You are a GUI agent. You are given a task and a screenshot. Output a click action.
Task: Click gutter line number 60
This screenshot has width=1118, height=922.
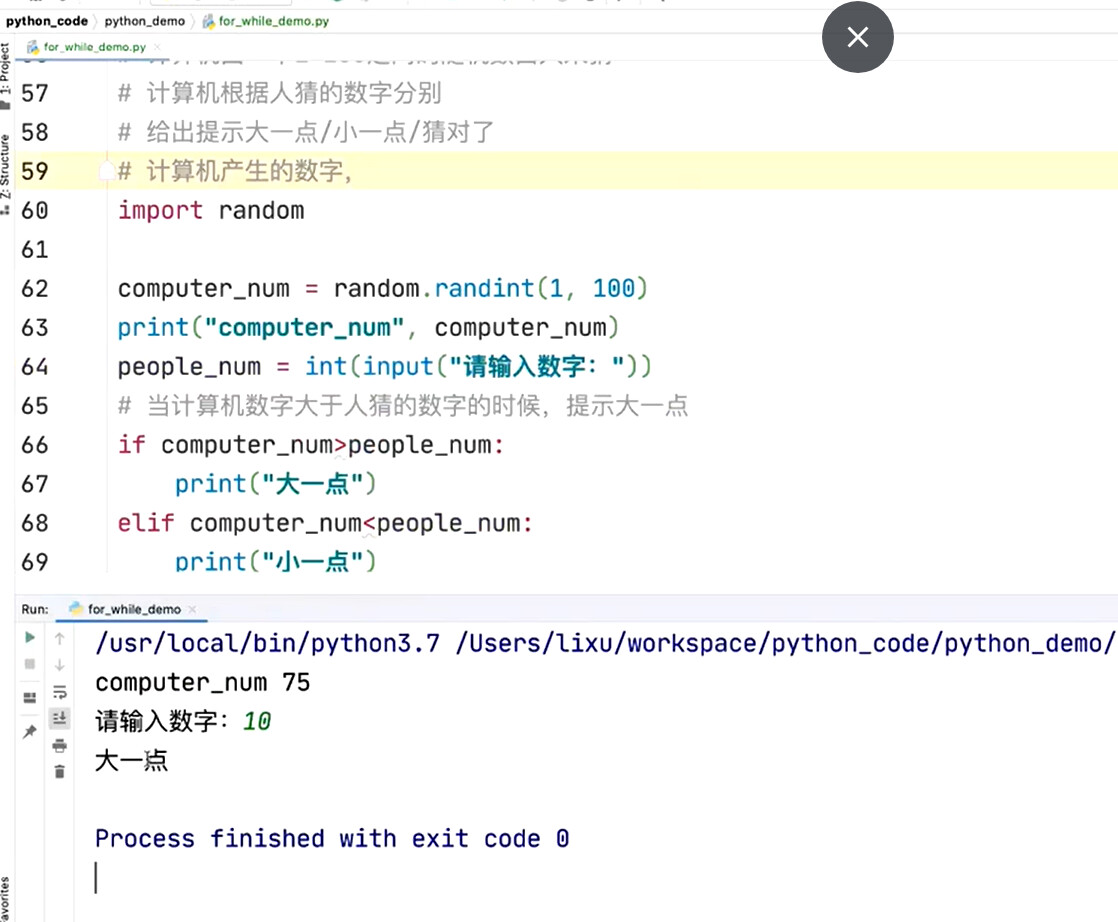(x=34, y=211)
